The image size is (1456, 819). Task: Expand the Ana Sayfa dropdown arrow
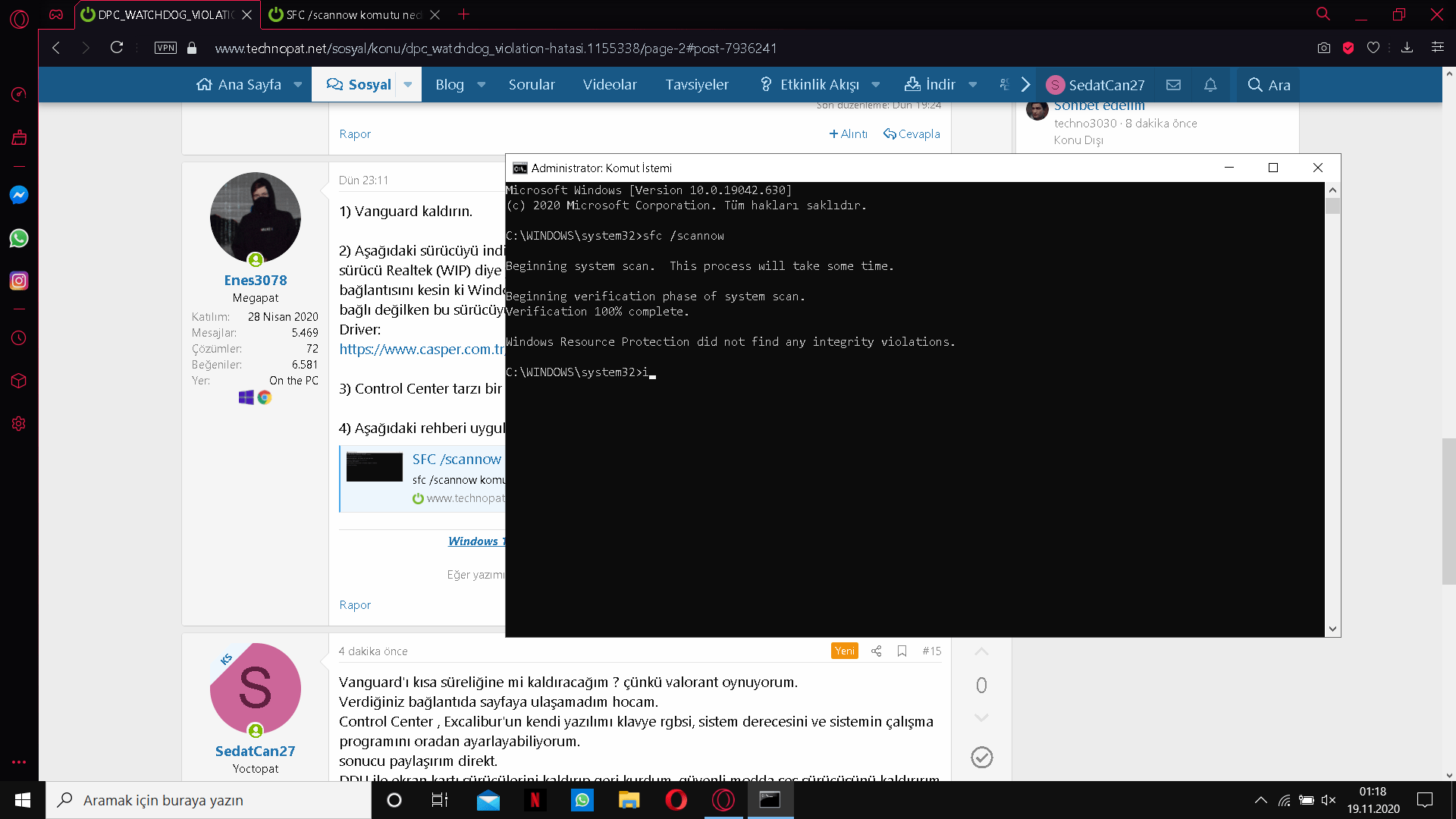point(297,85)
